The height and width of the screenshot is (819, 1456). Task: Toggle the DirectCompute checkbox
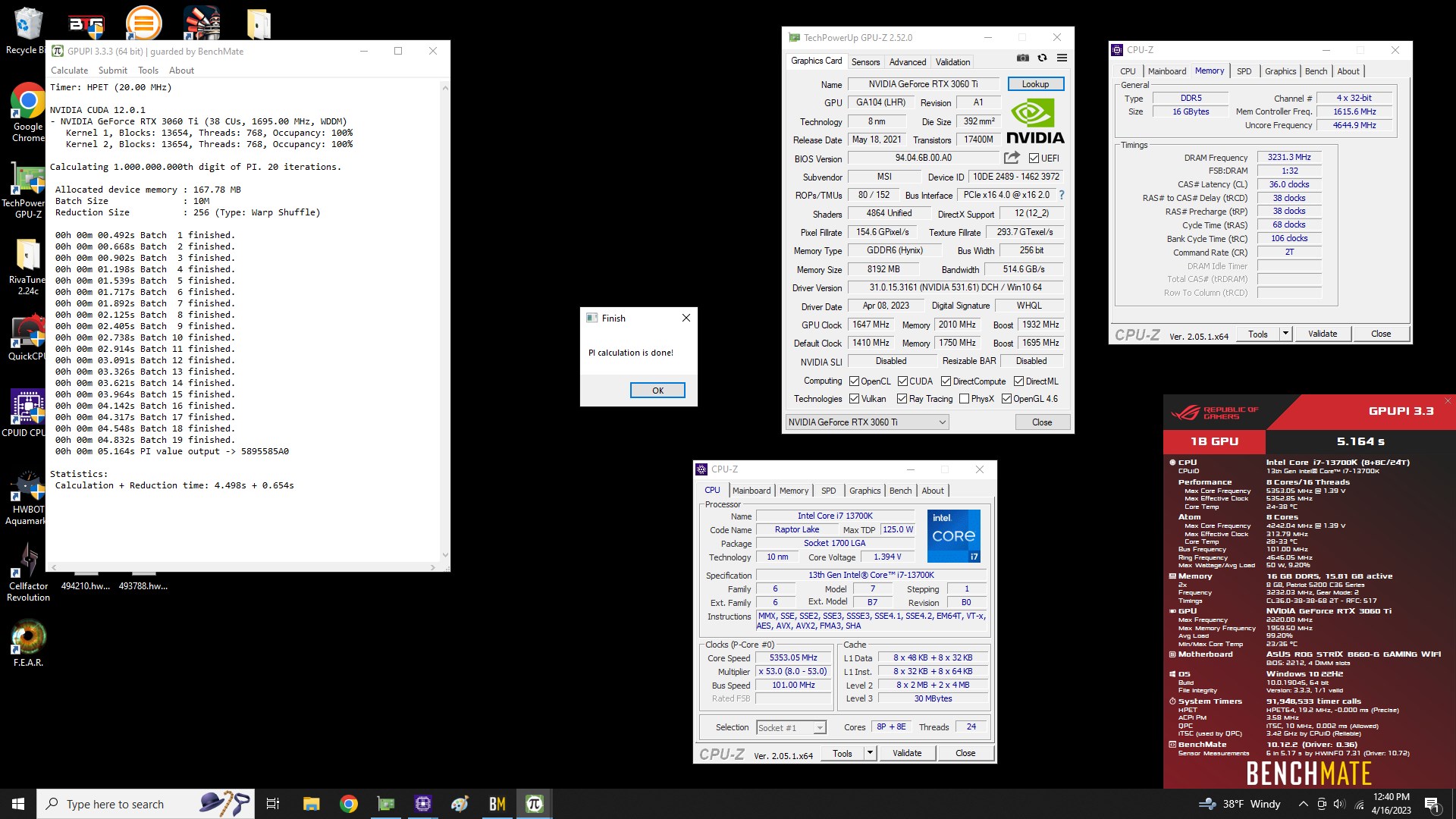tap(946, 381)
